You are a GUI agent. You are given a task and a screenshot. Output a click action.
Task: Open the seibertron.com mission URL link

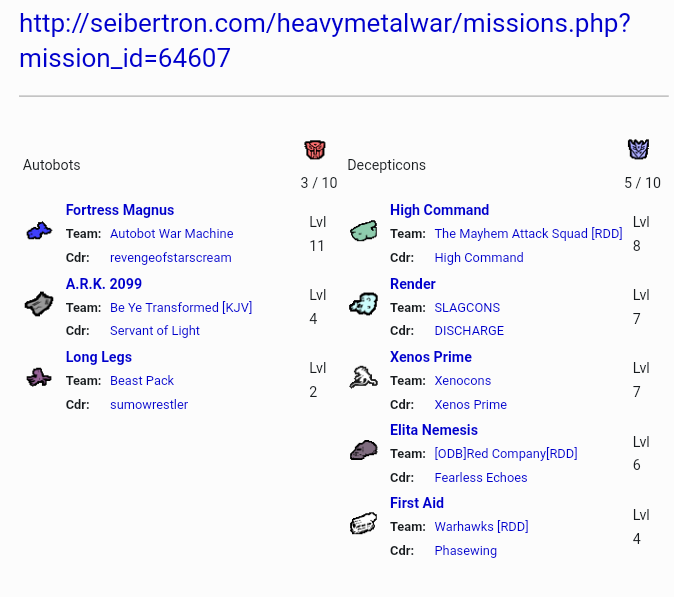click(x=324, y=40)
